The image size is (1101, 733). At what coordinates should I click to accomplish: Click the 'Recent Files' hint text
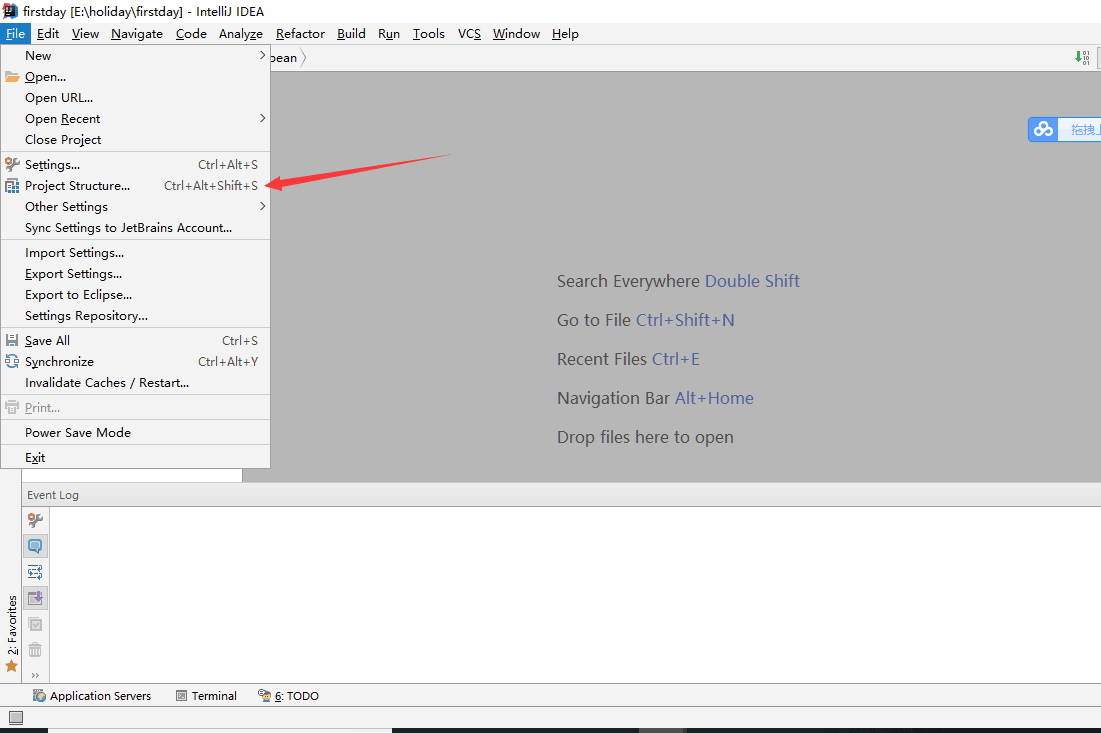tap(602, 359)
